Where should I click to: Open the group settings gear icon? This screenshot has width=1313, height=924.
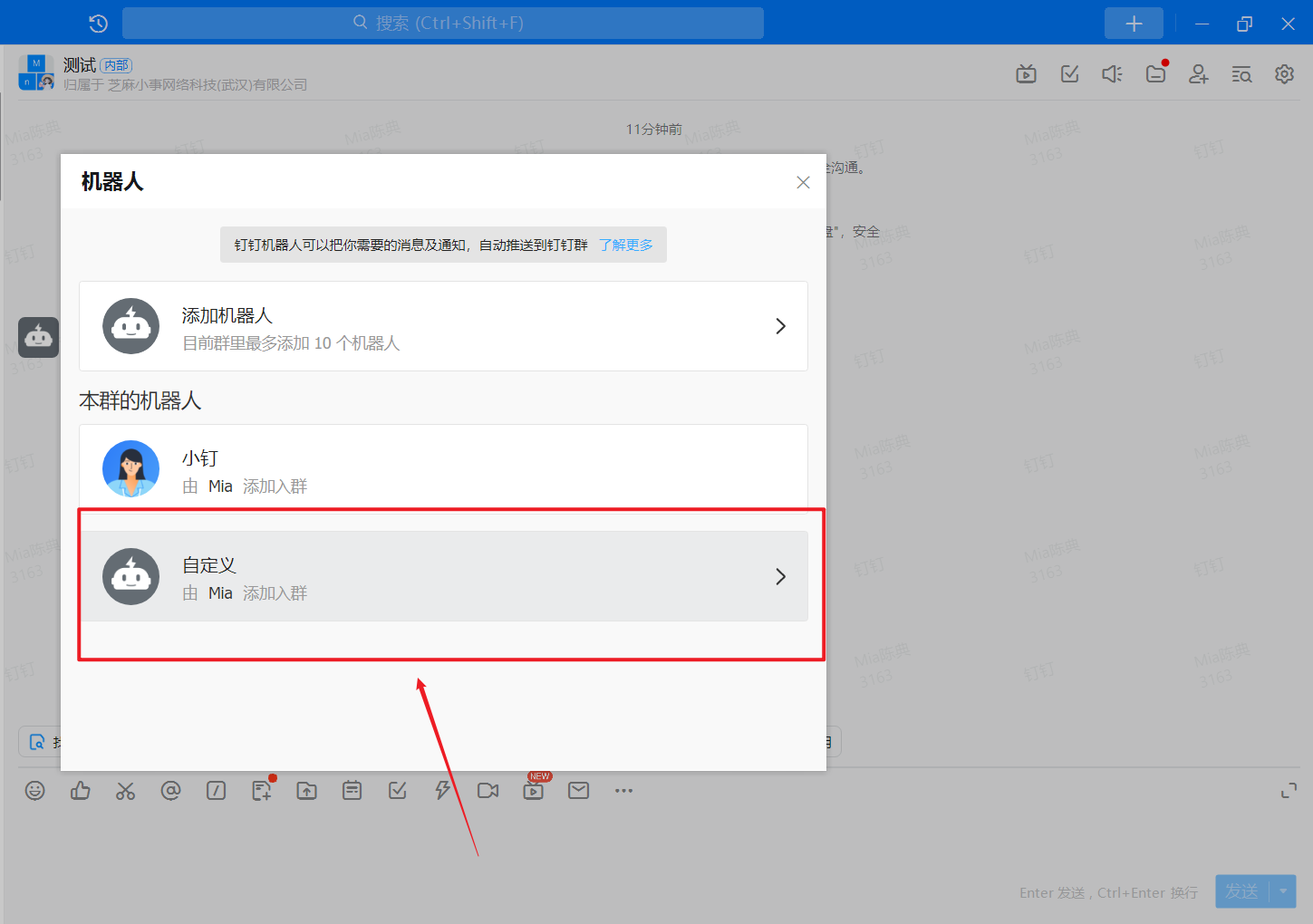(1284, 74)
